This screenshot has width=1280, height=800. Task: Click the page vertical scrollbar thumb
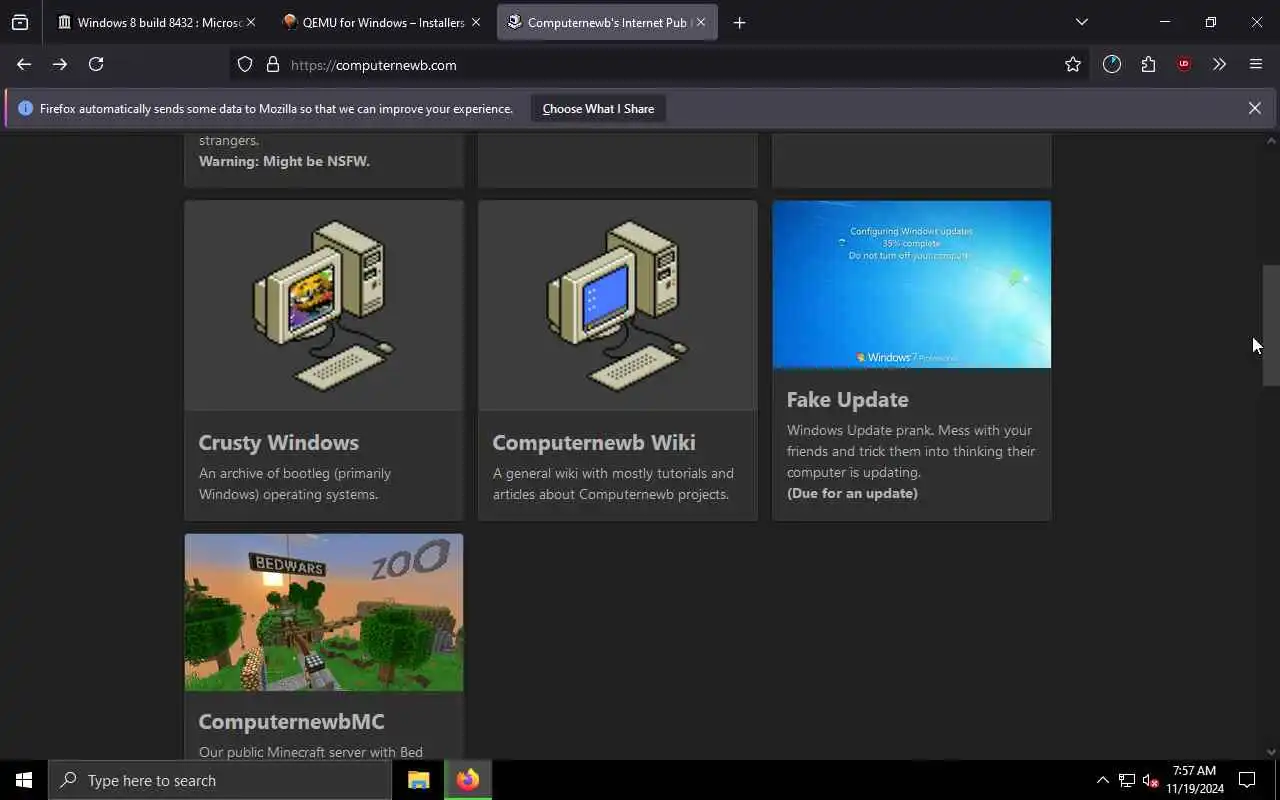(x=1271, y=325)
